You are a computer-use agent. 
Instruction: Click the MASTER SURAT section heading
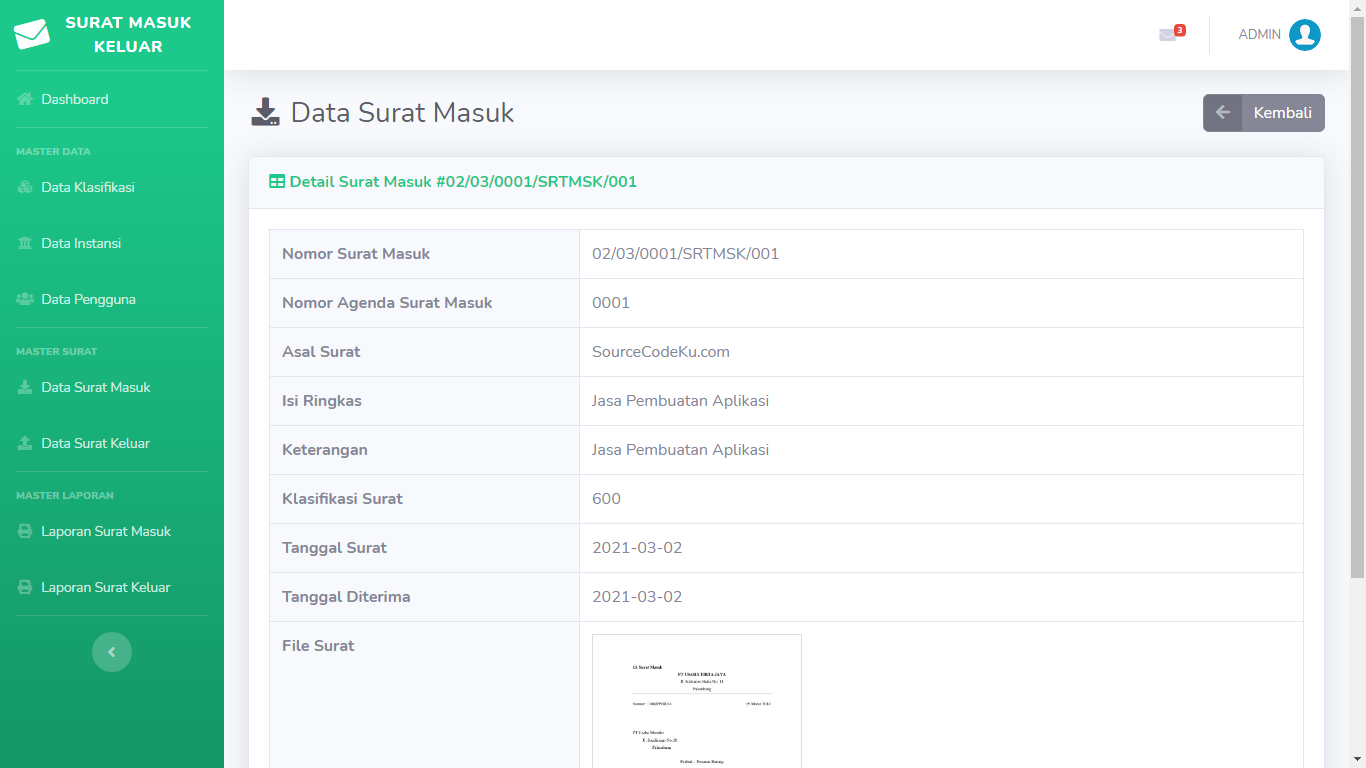point(56,352)
